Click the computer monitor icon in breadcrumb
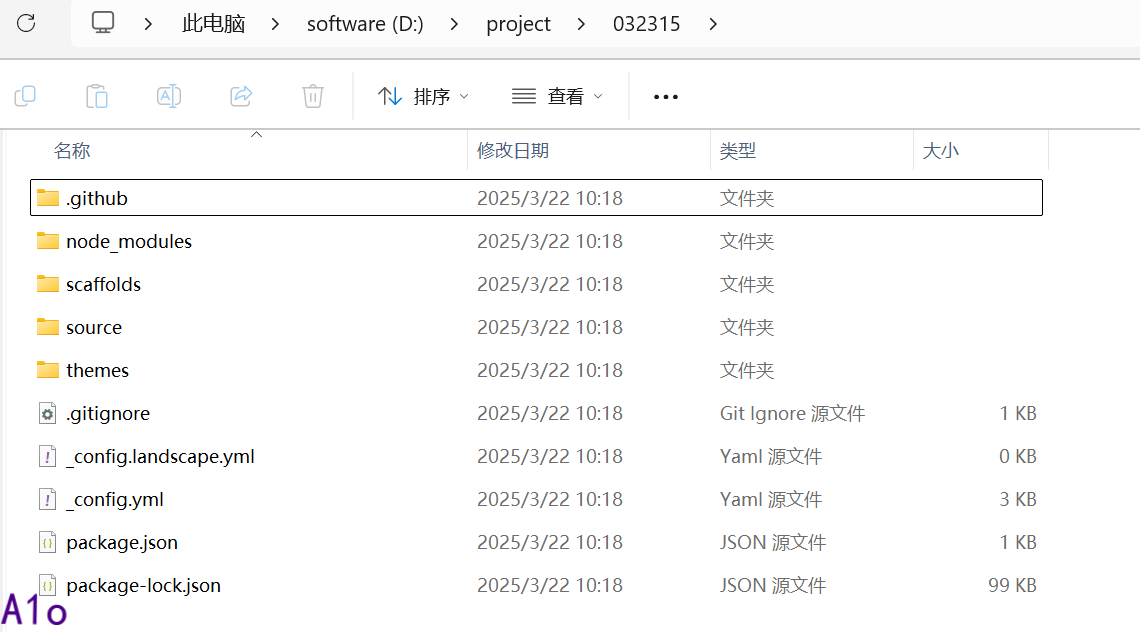Viewport: 1140px width, 632px height. 103,23
